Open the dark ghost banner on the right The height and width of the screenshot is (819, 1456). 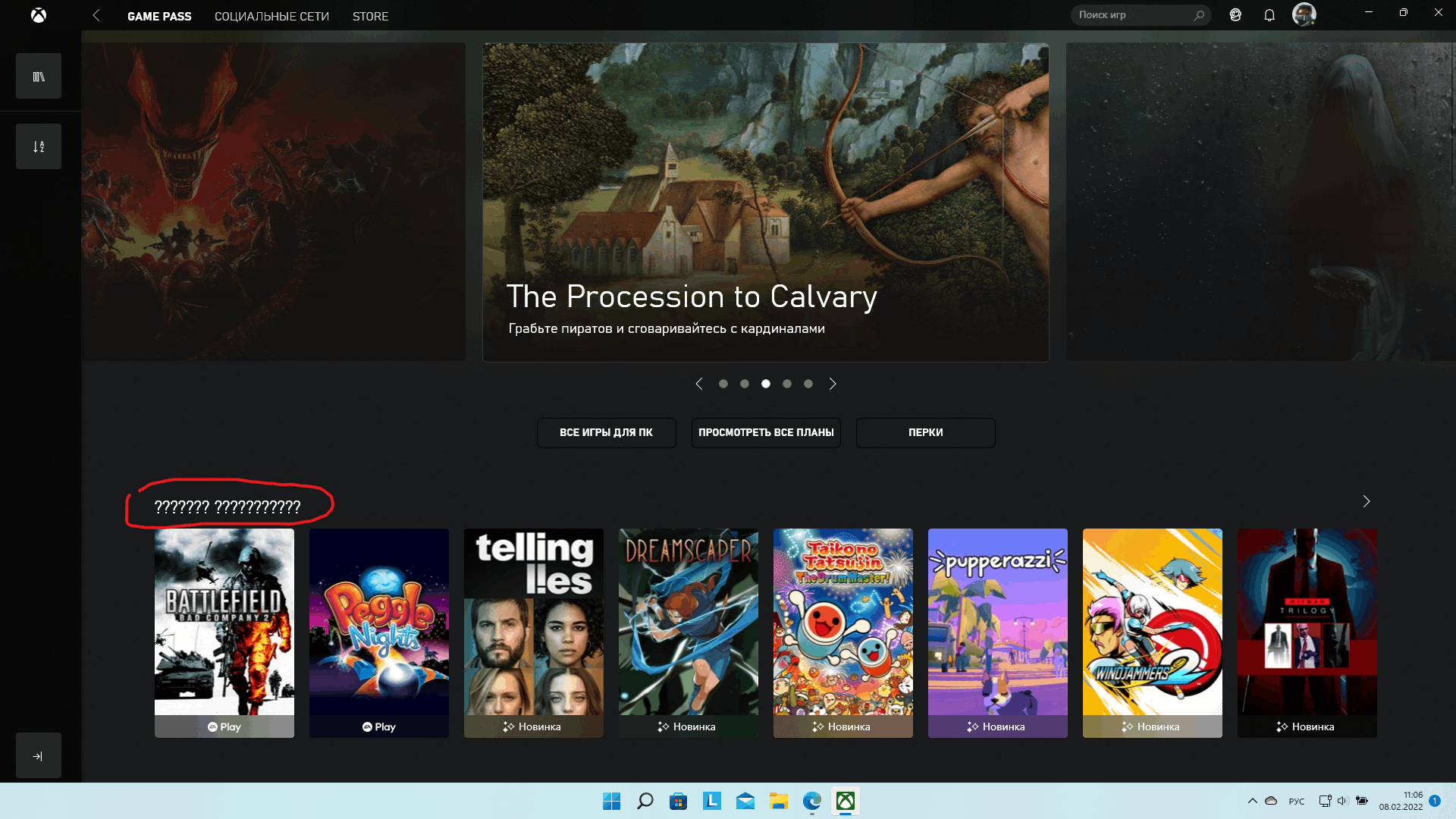(x=1260, y=202)
